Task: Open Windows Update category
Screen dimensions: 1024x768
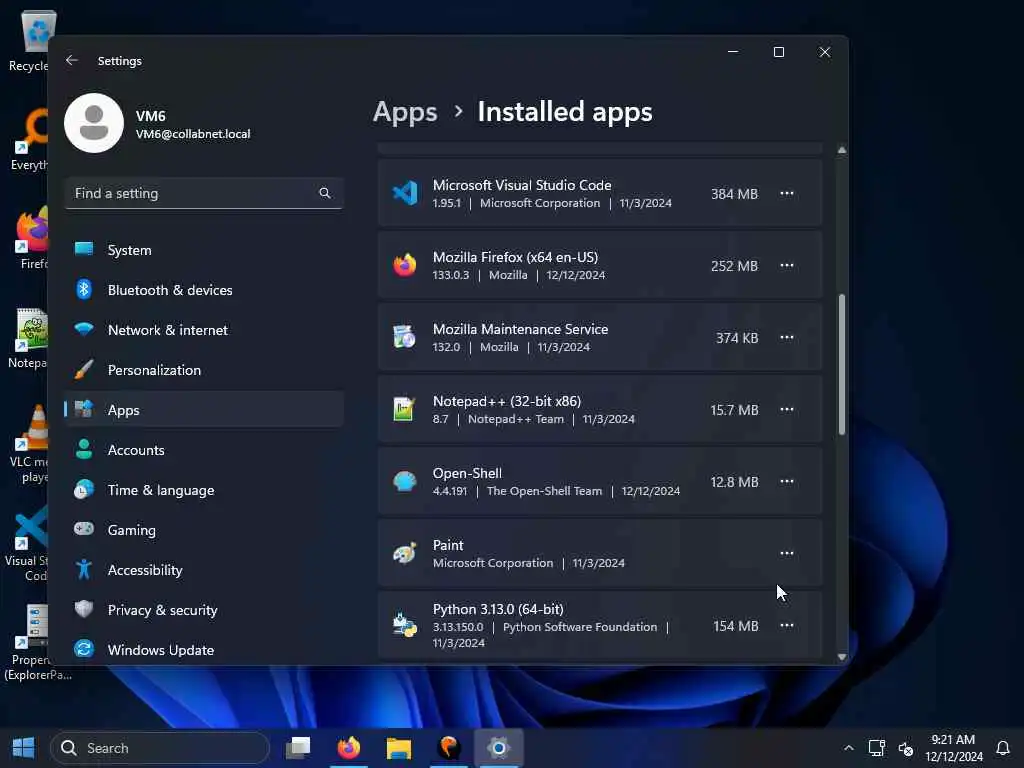Action: (204, 649)
